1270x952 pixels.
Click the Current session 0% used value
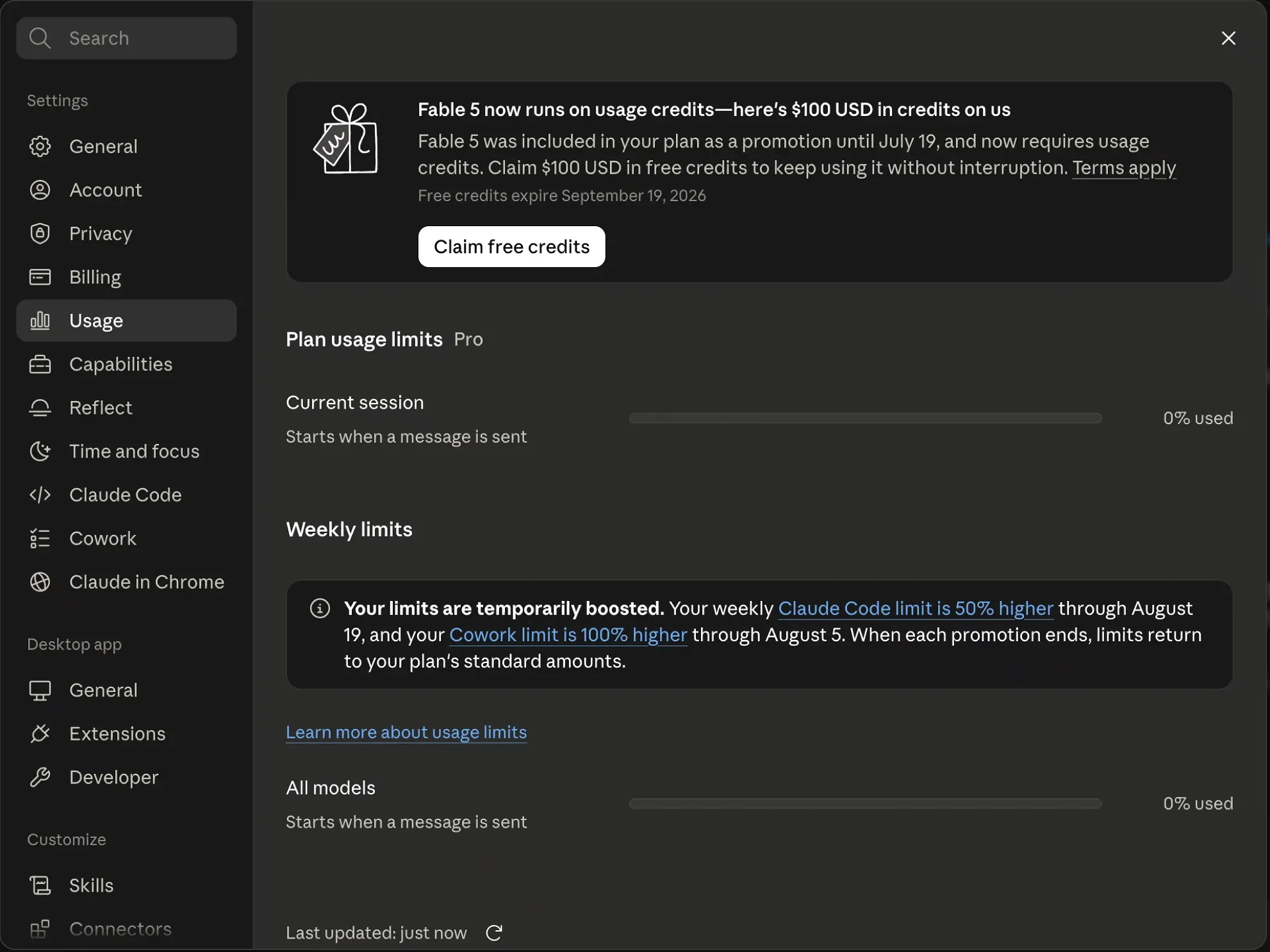point(1198,418)
